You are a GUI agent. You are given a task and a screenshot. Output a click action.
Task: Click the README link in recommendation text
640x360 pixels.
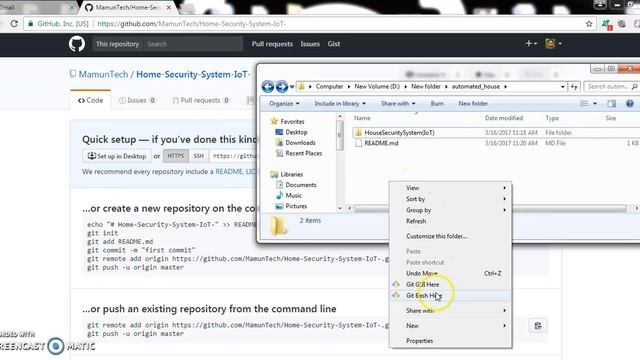[x=229, y=172]
